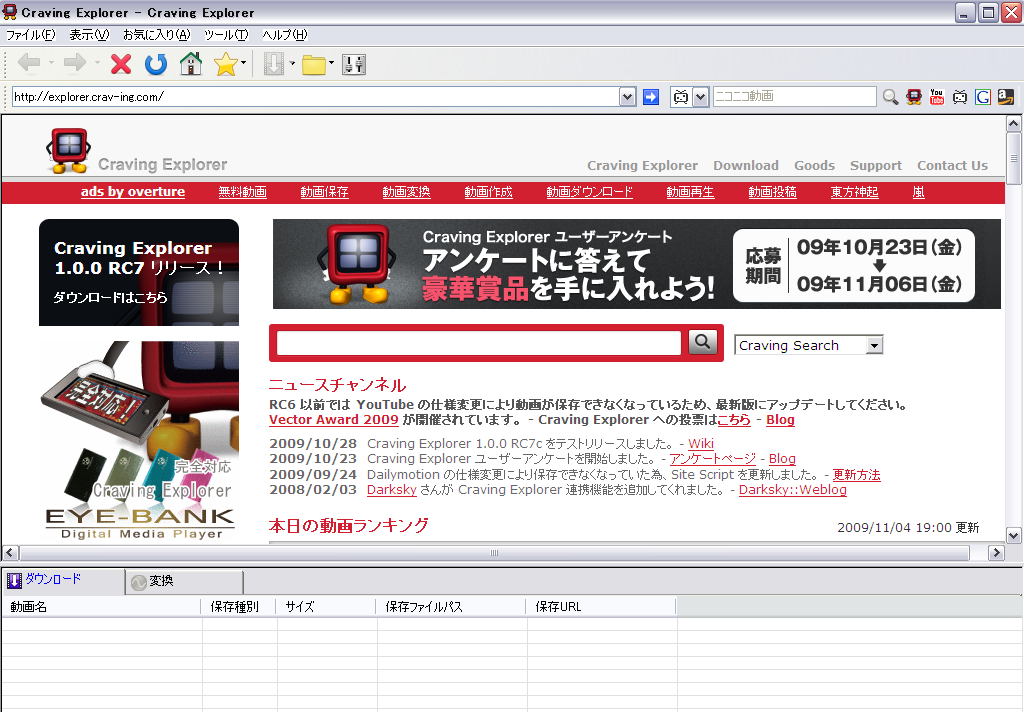Open Vector Award 2009 link
This screenshot has width=1024, height=712.
tap(334, 419)
